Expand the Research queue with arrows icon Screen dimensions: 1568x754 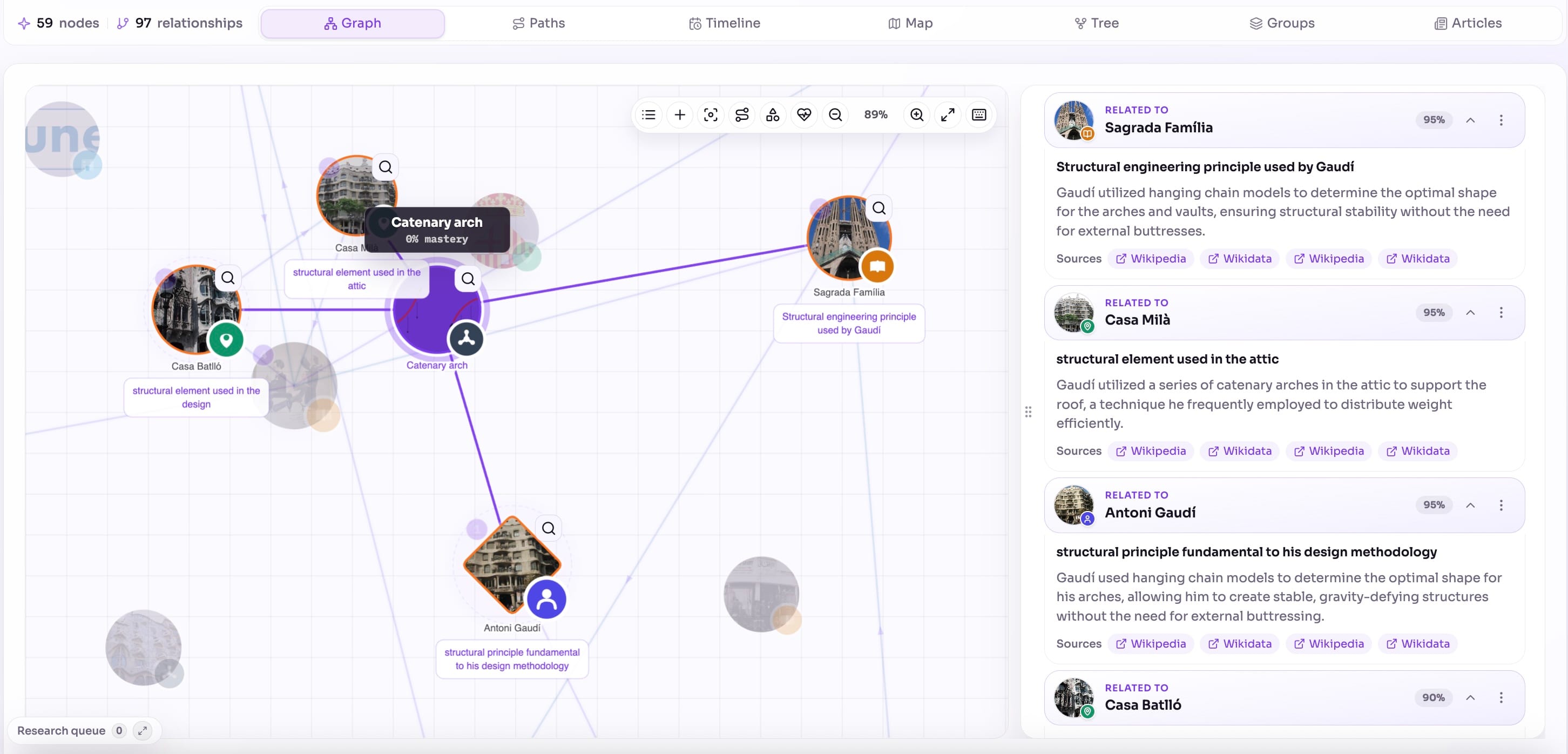click(x=143, y=730)
